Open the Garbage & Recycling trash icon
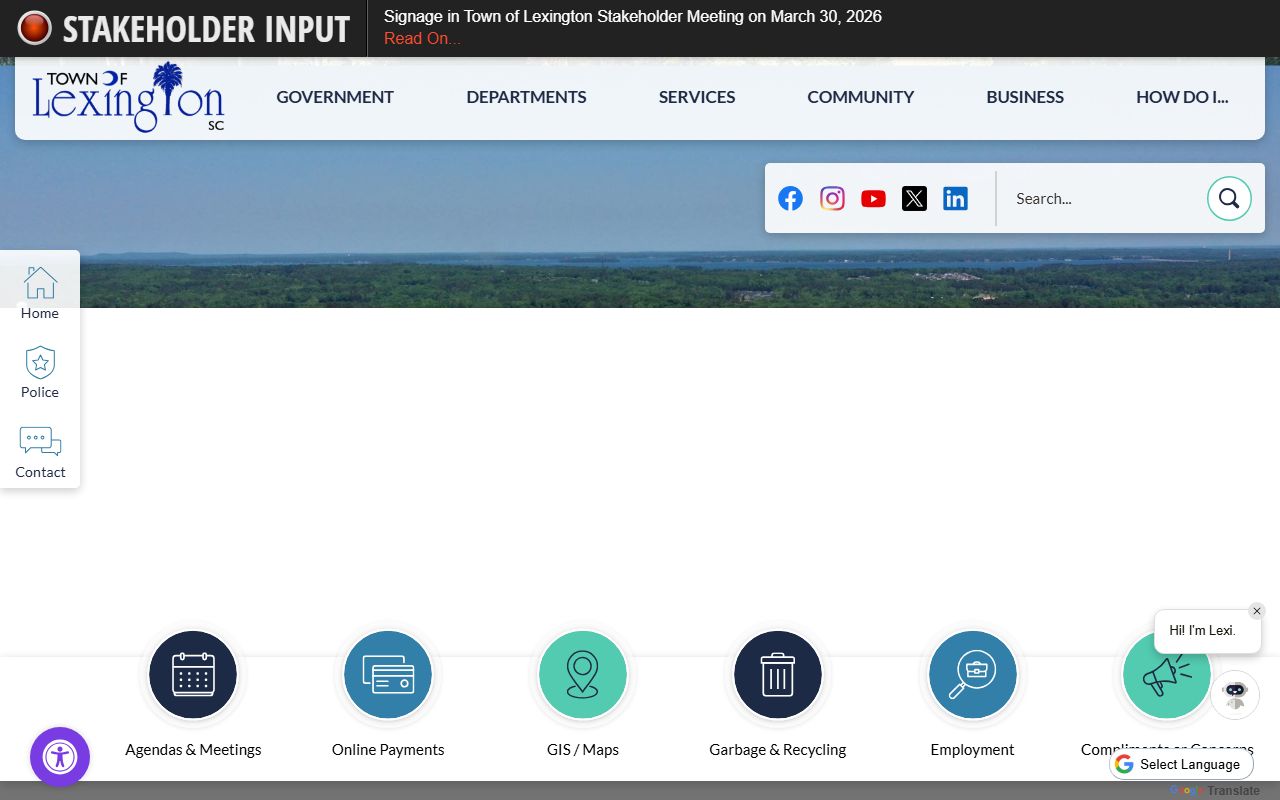Screen dimensions: 1280x800 click(778, 675)
